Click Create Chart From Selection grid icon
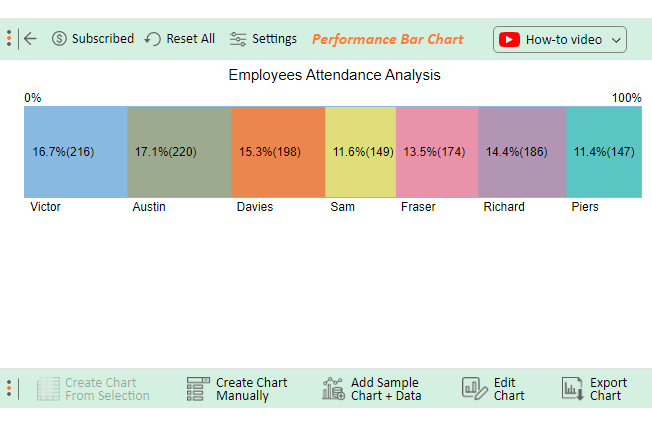 pyautogui.click(x=48, y=389)
